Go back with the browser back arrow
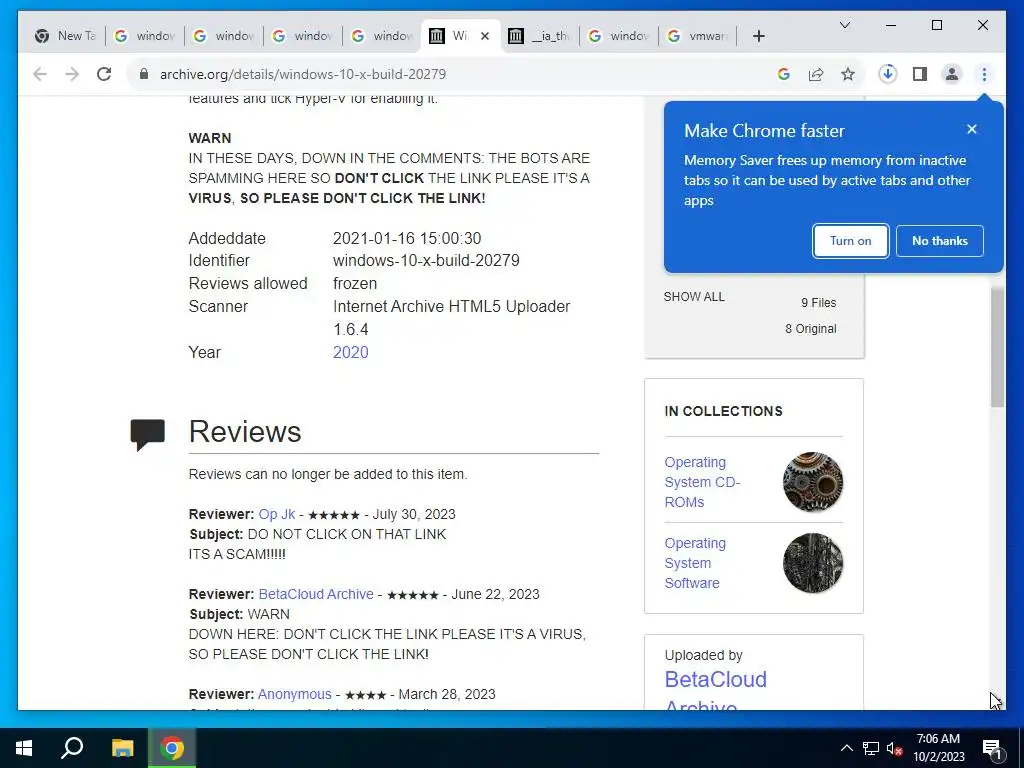This screenshot has height=768, width=1024. [40, 74]
